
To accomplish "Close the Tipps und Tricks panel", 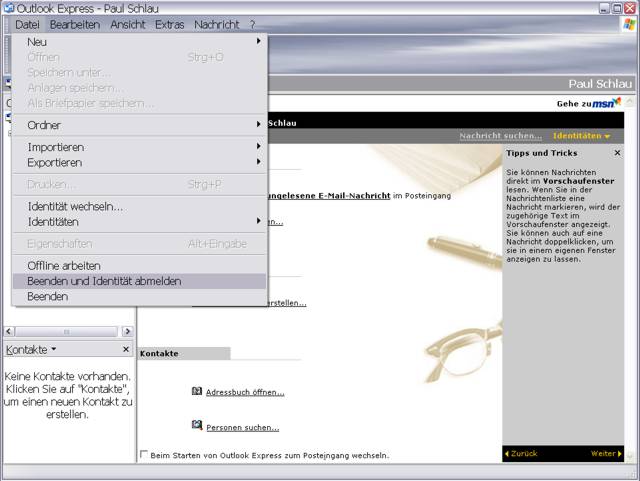I will point(617,153).
